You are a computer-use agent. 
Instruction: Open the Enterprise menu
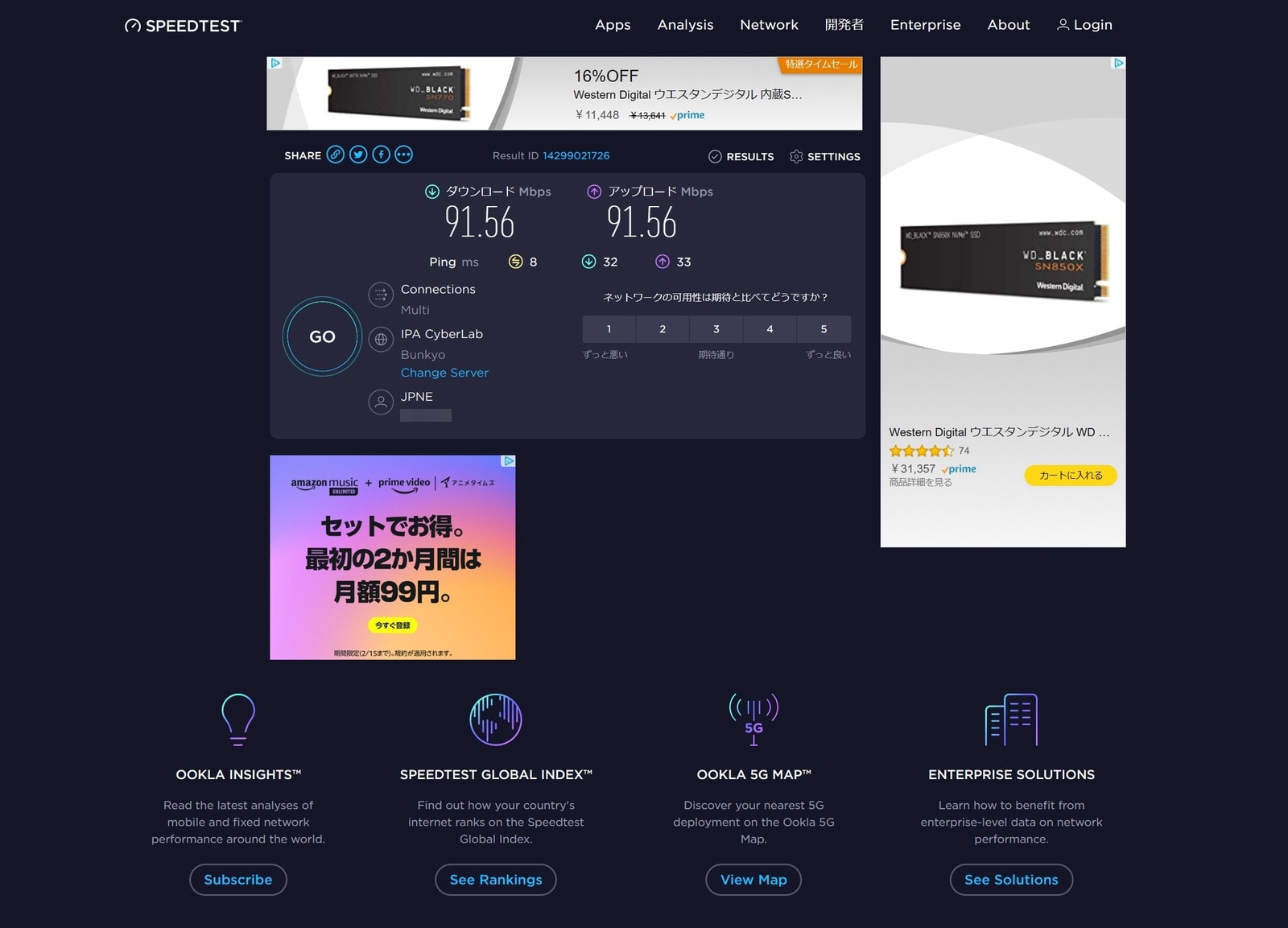click(x=925, y=25)
